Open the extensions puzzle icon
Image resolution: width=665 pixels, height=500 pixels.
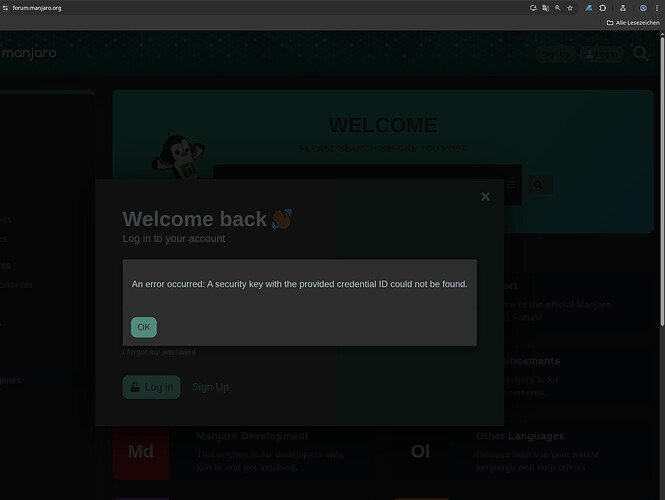point(603,8)
